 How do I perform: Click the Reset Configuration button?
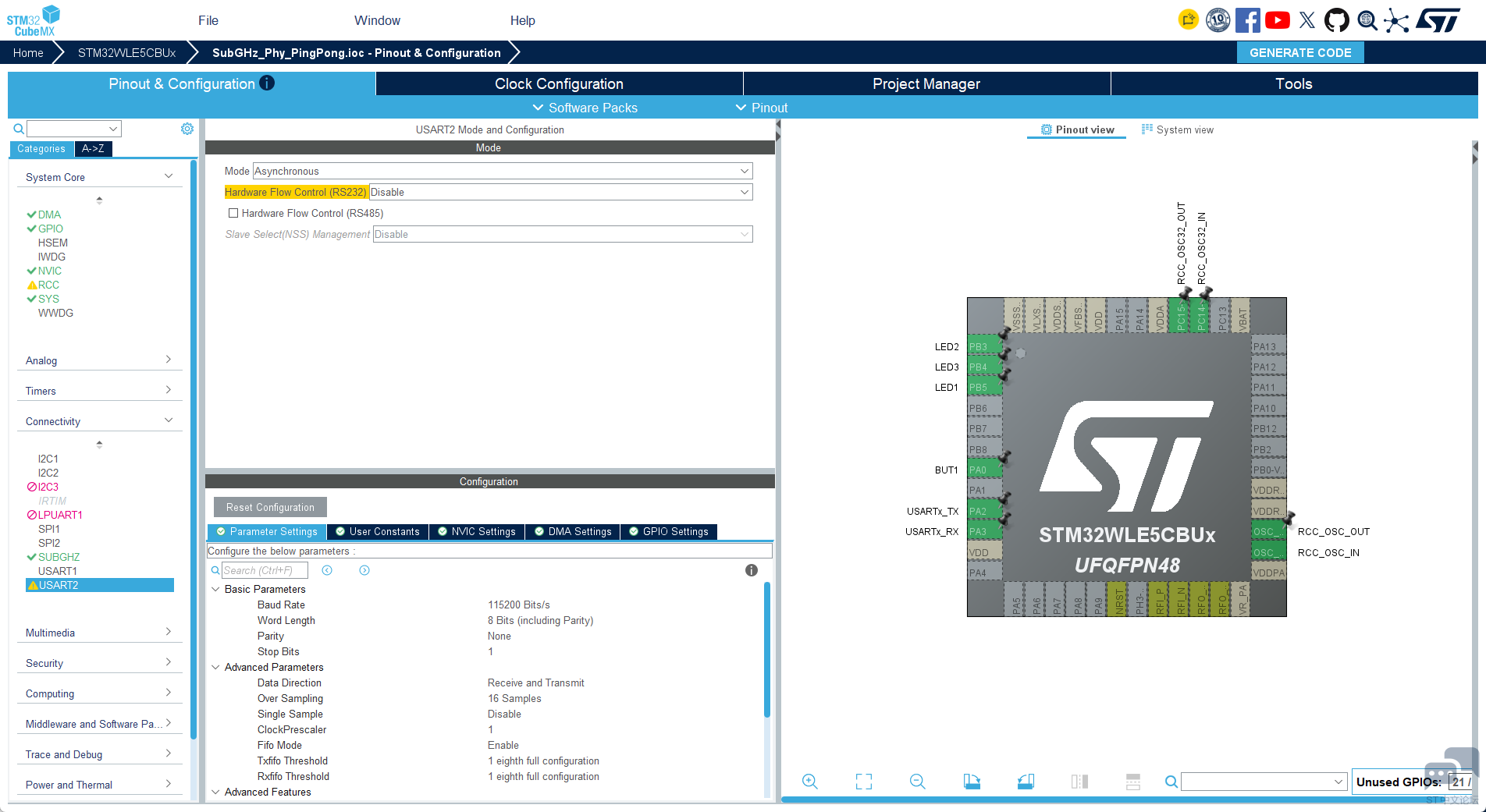pos(270,507)
